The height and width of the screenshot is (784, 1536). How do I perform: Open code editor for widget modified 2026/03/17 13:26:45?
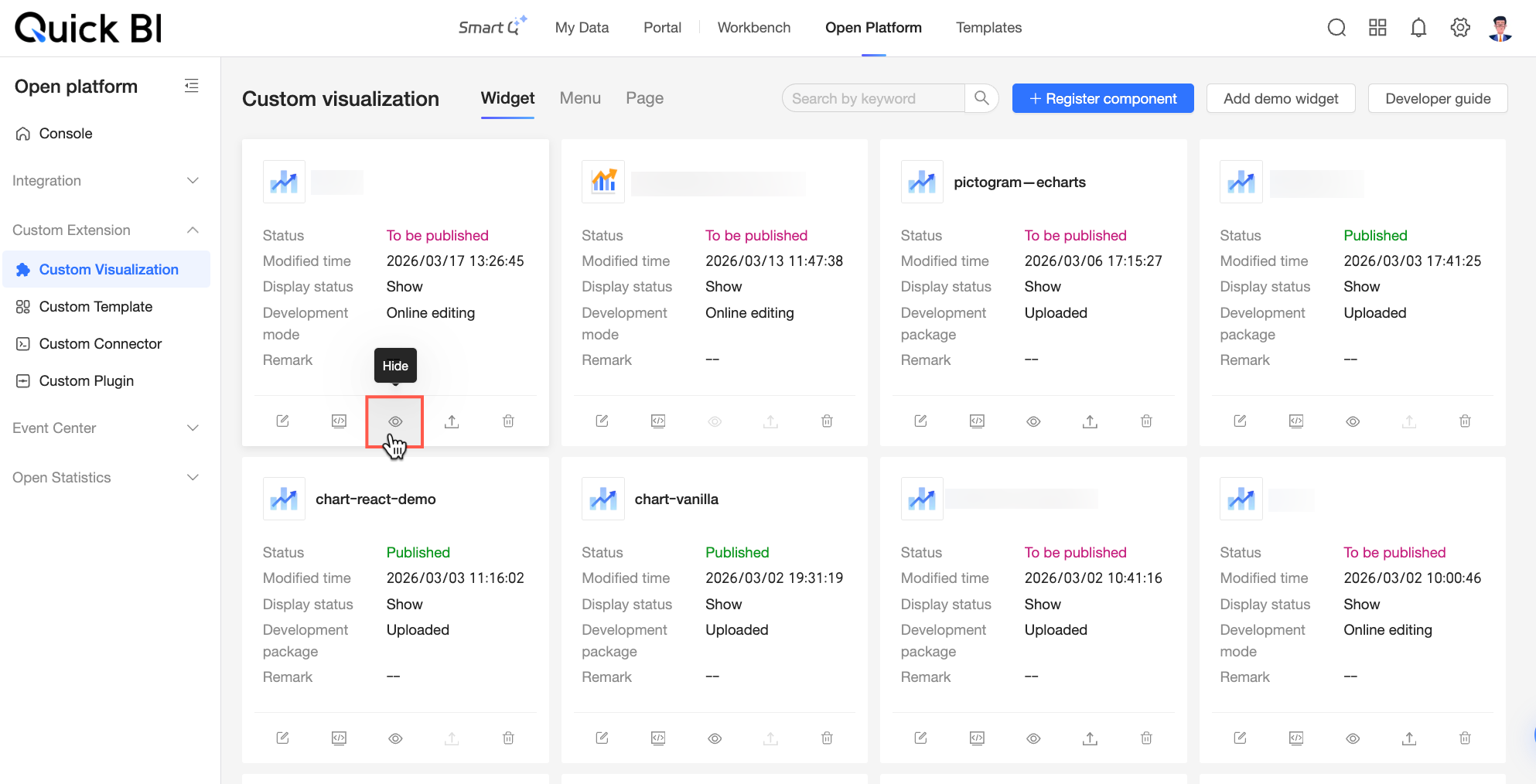point(339,421)
